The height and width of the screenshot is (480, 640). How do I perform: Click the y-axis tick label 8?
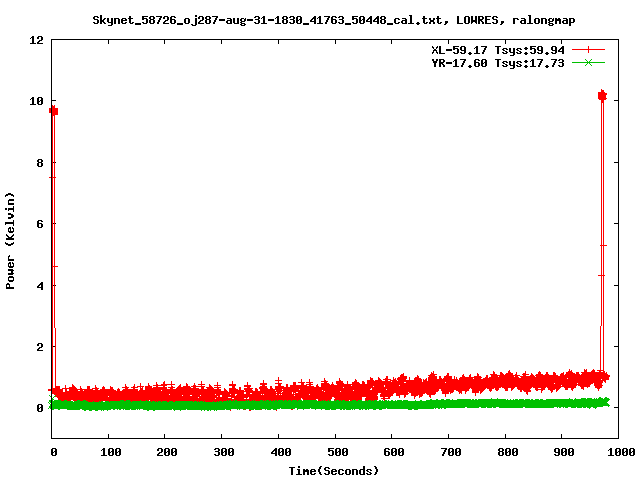[40, 163]
